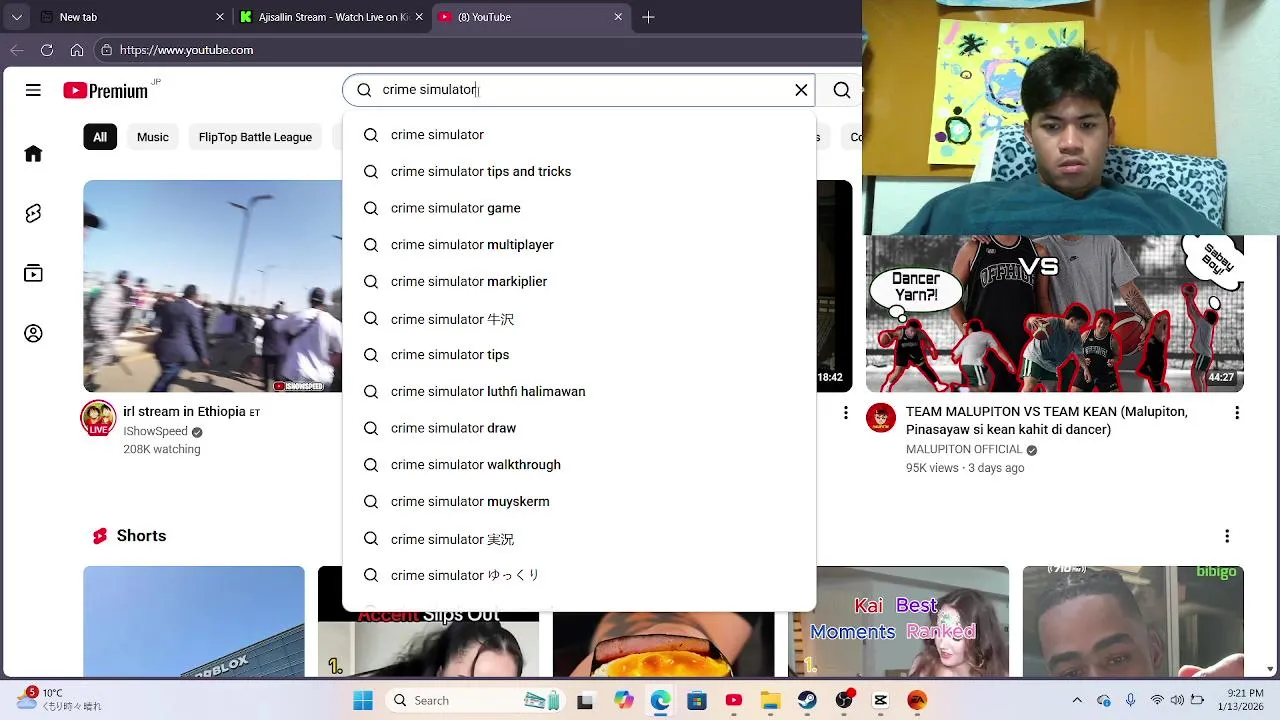The width and height of the screenshot is (1280, 720).
Task: Focus the 'crime simulator' search field
Action: tap(580, 90)
